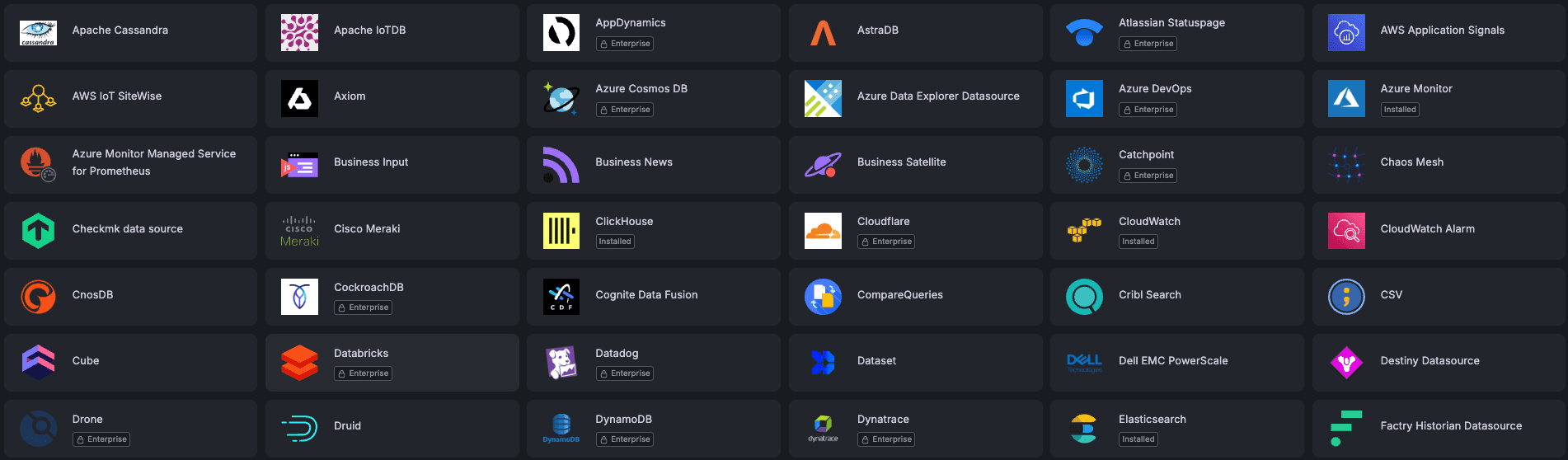Click the CloudWatch cubes icon
This screenshot has height=460, width=1568.
(1084, 231)
